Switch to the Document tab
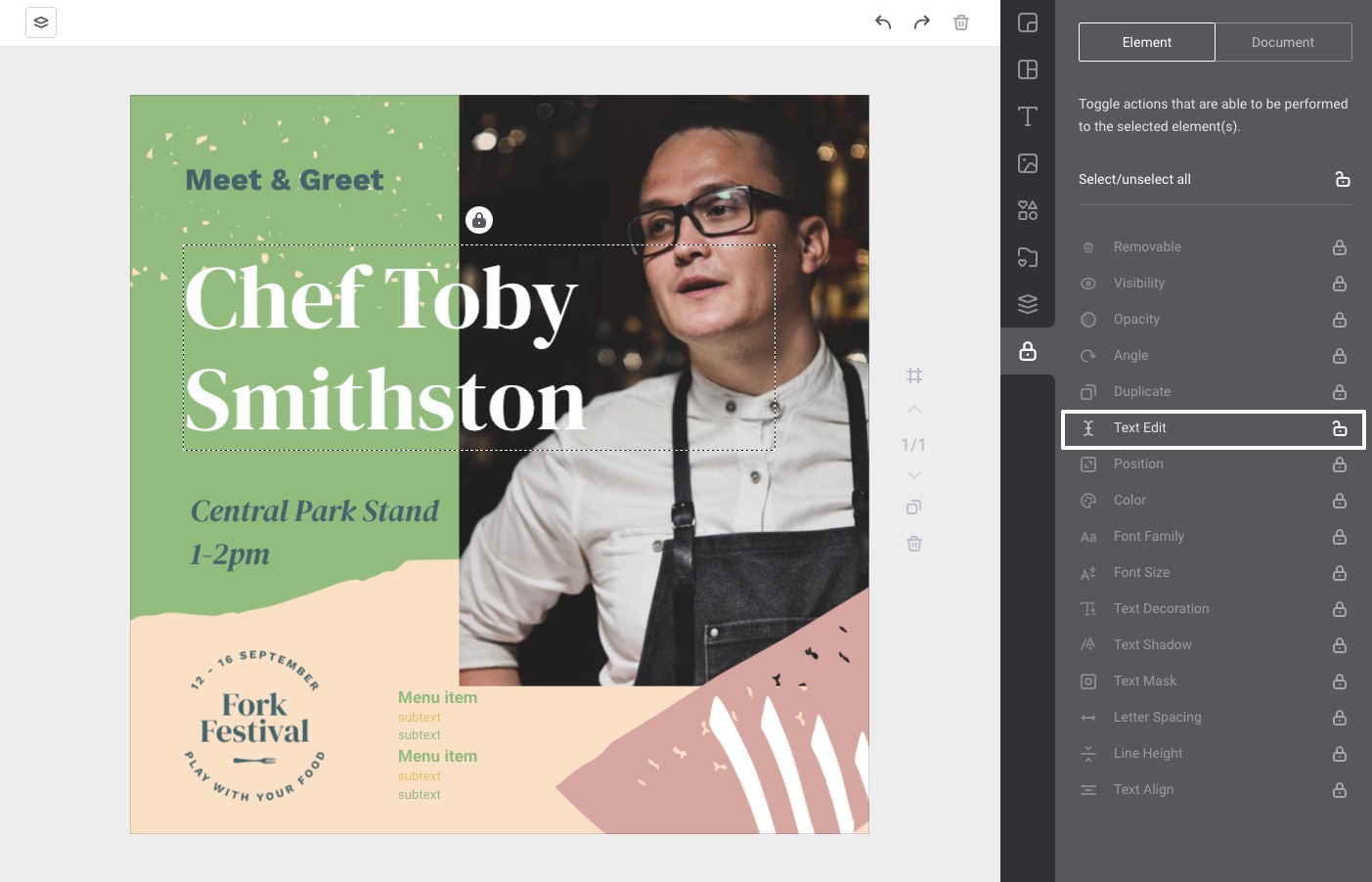 pos(1282,42)
